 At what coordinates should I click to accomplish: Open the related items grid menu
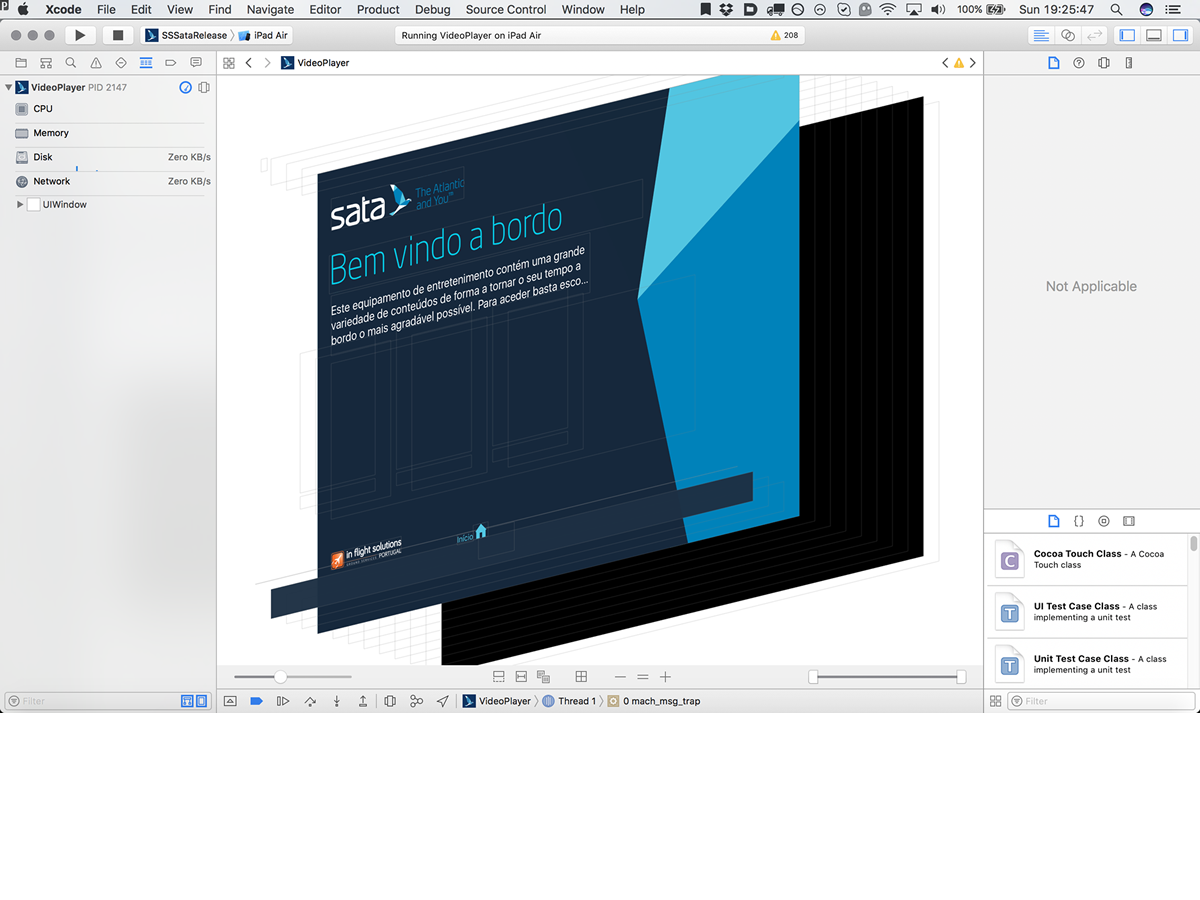click(x=229, y=63)
